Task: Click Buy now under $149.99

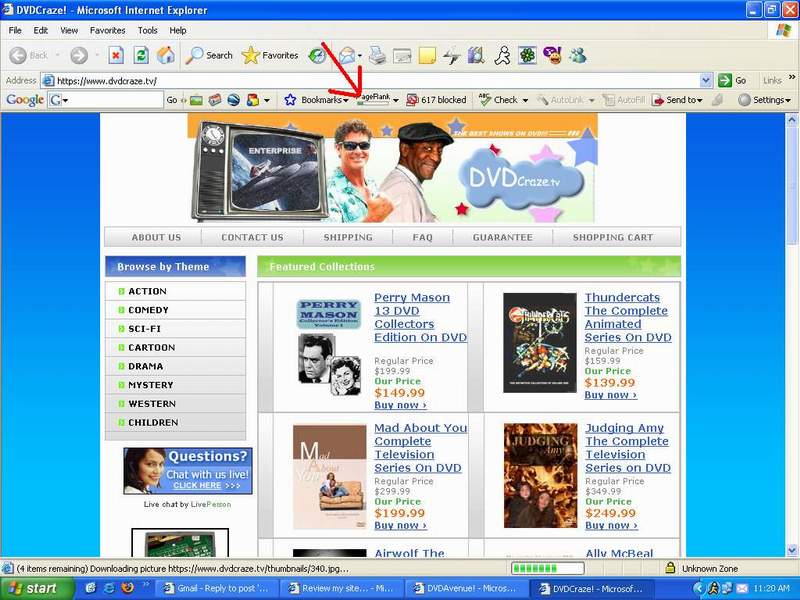Action: click(x=400, y=405)
